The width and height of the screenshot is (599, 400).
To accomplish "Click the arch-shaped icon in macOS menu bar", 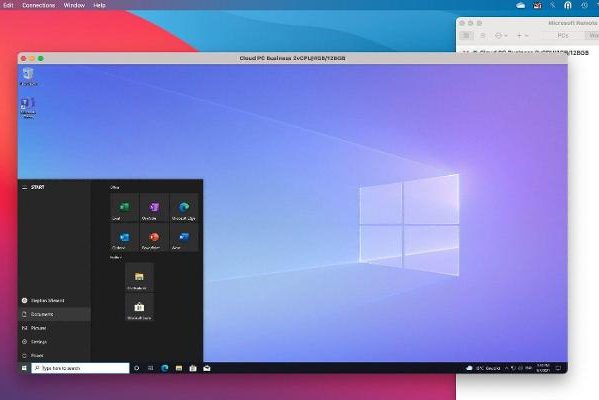I will 568,5.
